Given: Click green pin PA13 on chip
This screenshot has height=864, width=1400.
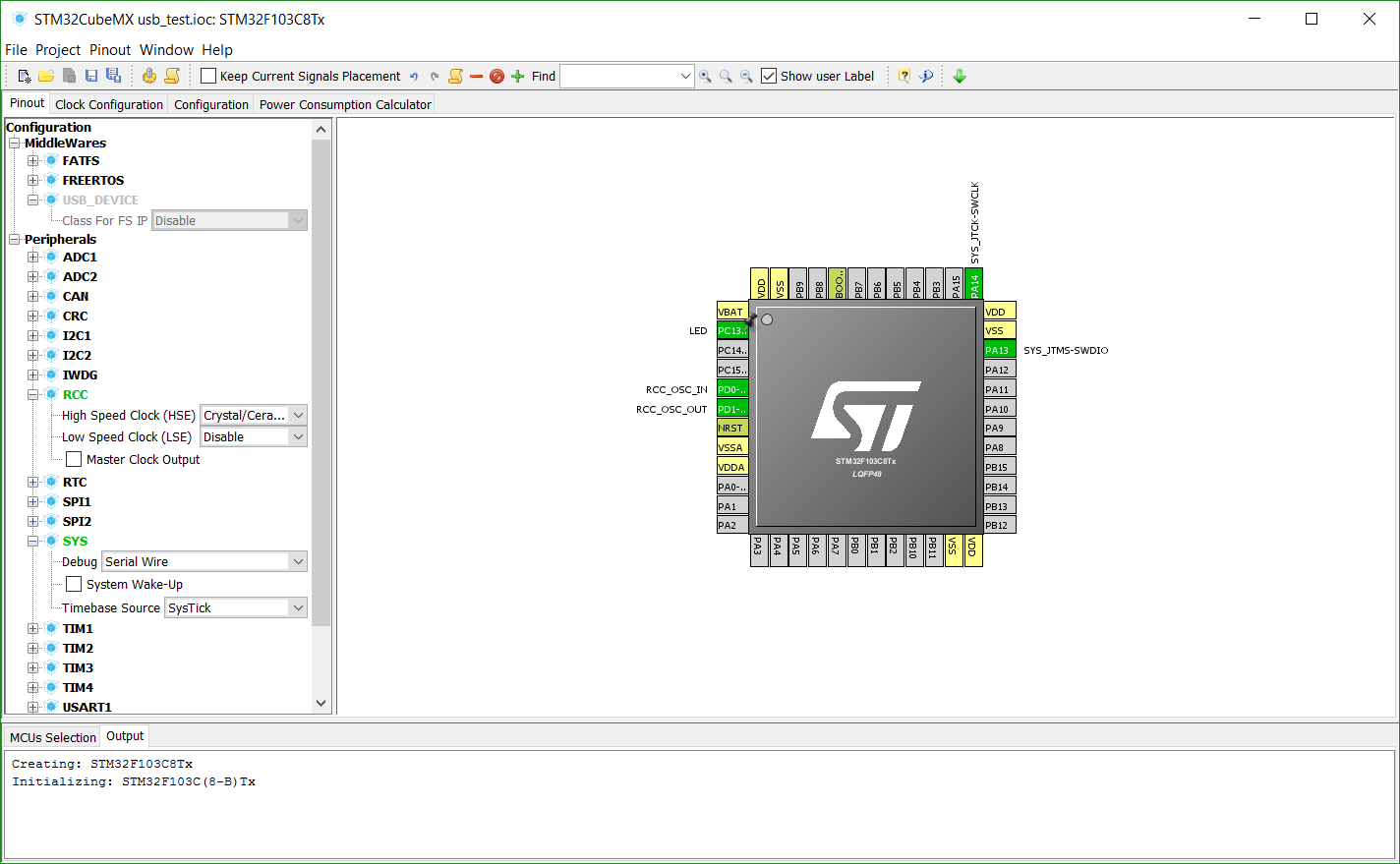Looking at the screenshot, I should (1000, 350).
